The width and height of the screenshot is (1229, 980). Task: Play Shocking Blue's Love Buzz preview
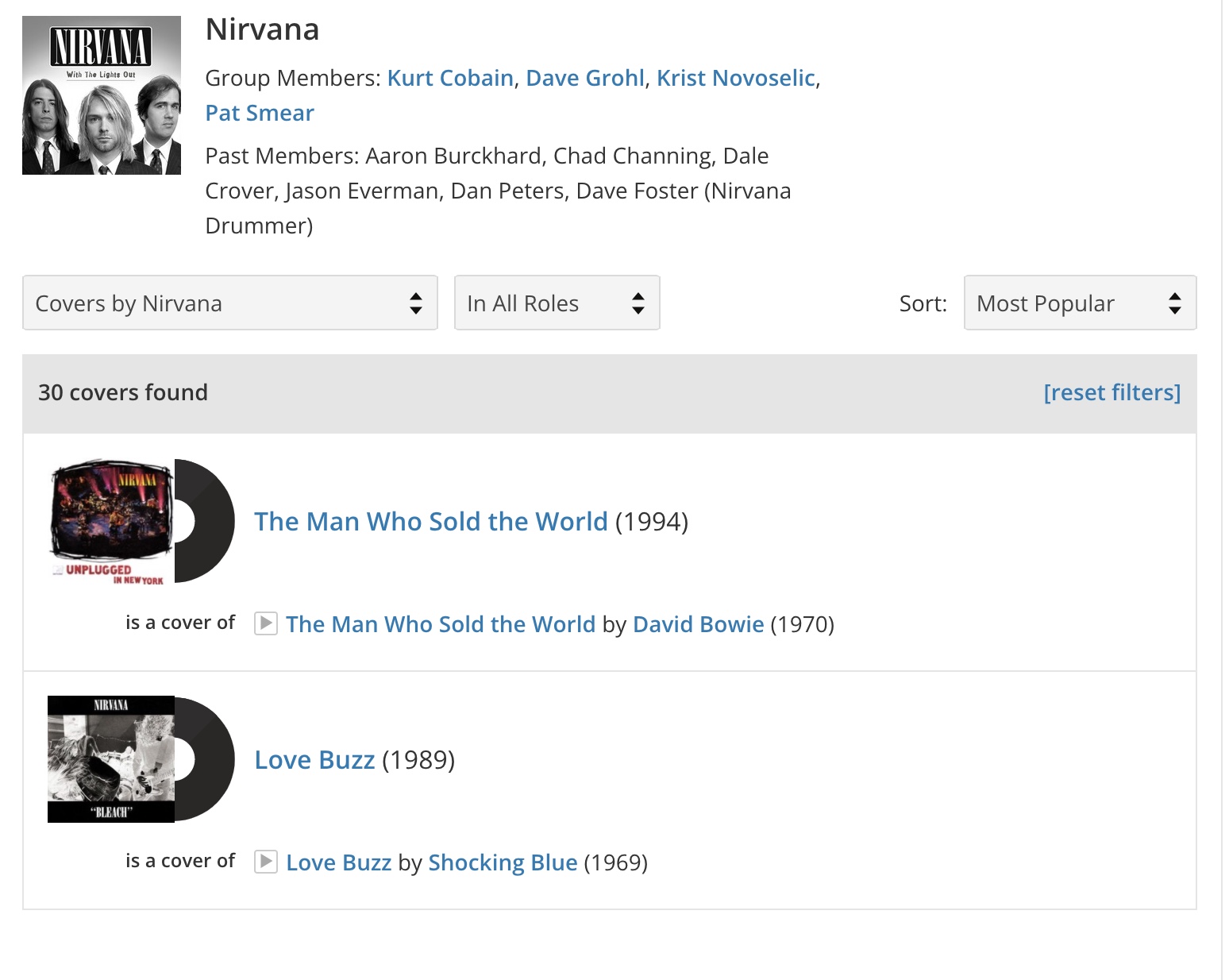[265, 862]
